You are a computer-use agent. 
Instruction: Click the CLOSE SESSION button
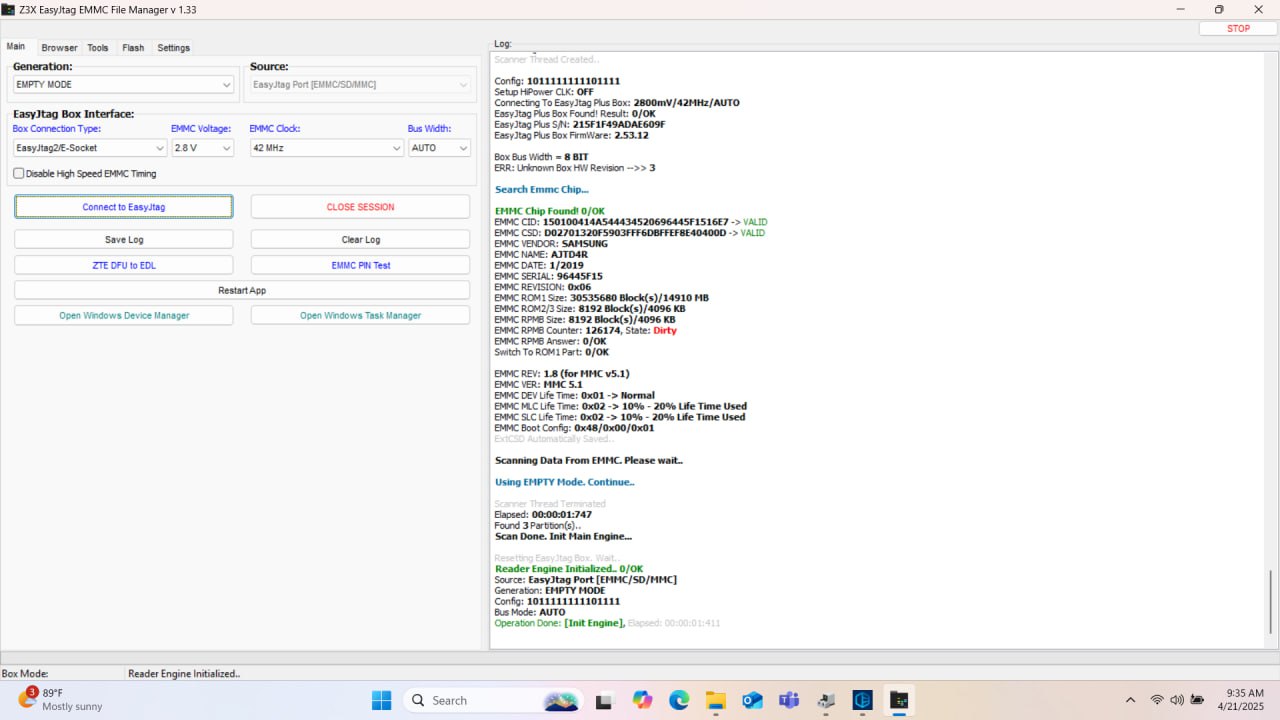click(x=360, y=207)
